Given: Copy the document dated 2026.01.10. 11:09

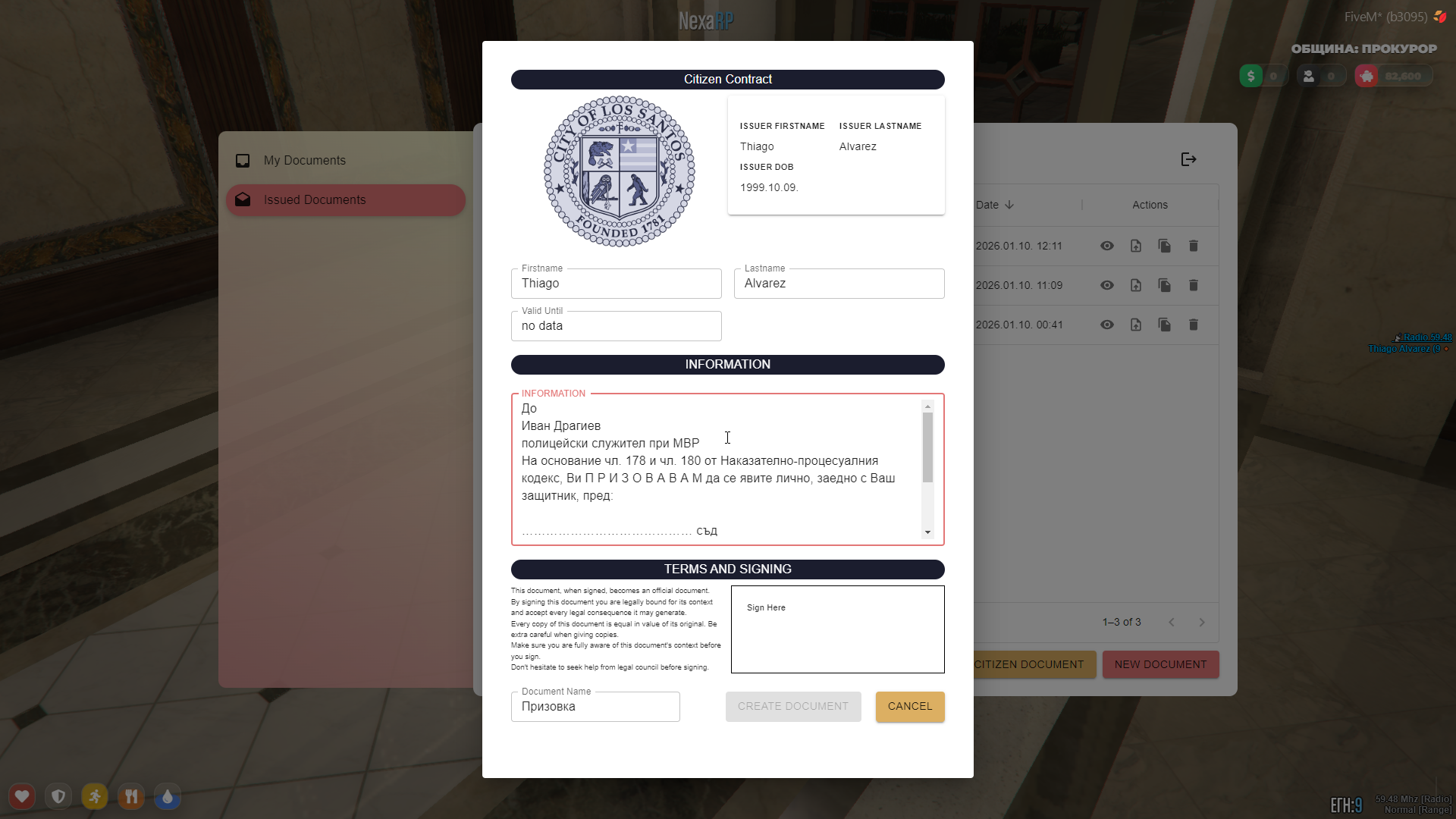Looking at the screenshot, I should tap(1165, 285).
